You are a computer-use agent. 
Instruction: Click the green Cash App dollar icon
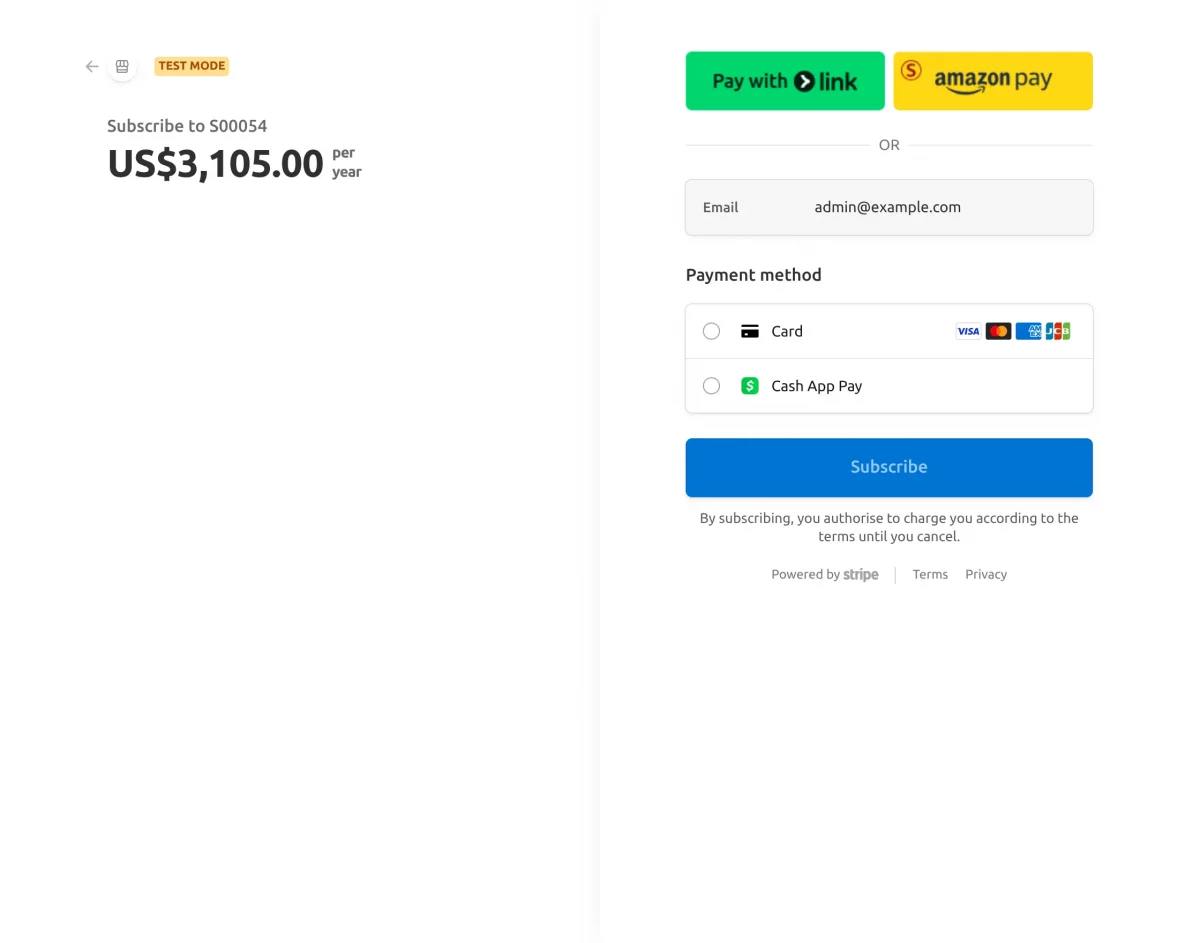[750, 385]
